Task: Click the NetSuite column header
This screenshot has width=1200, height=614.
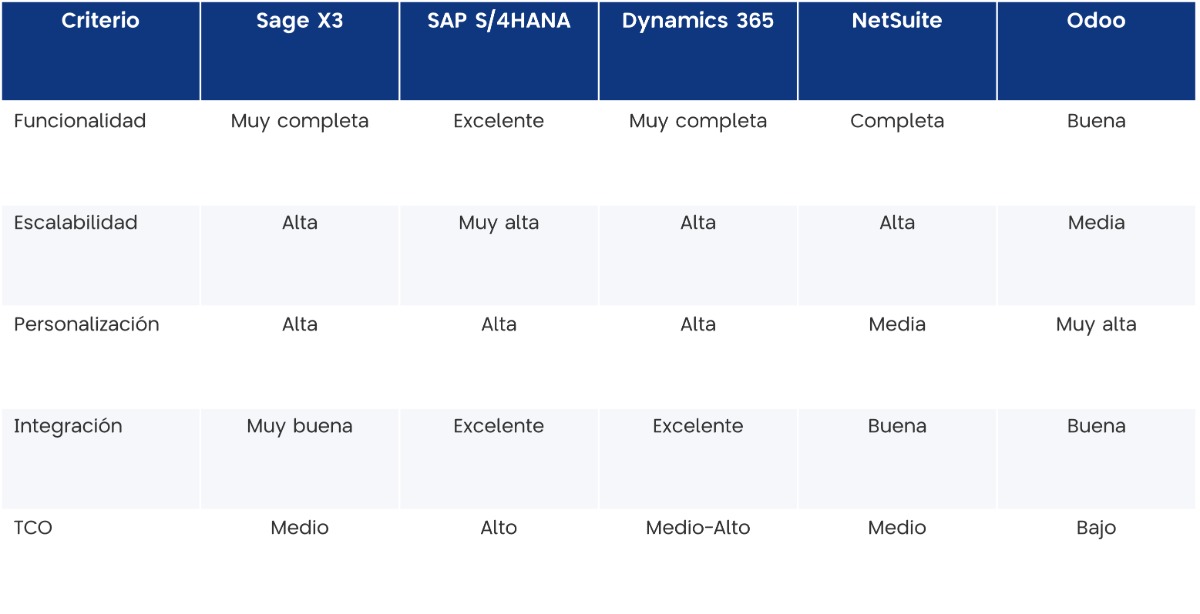Action: point(897,21)
